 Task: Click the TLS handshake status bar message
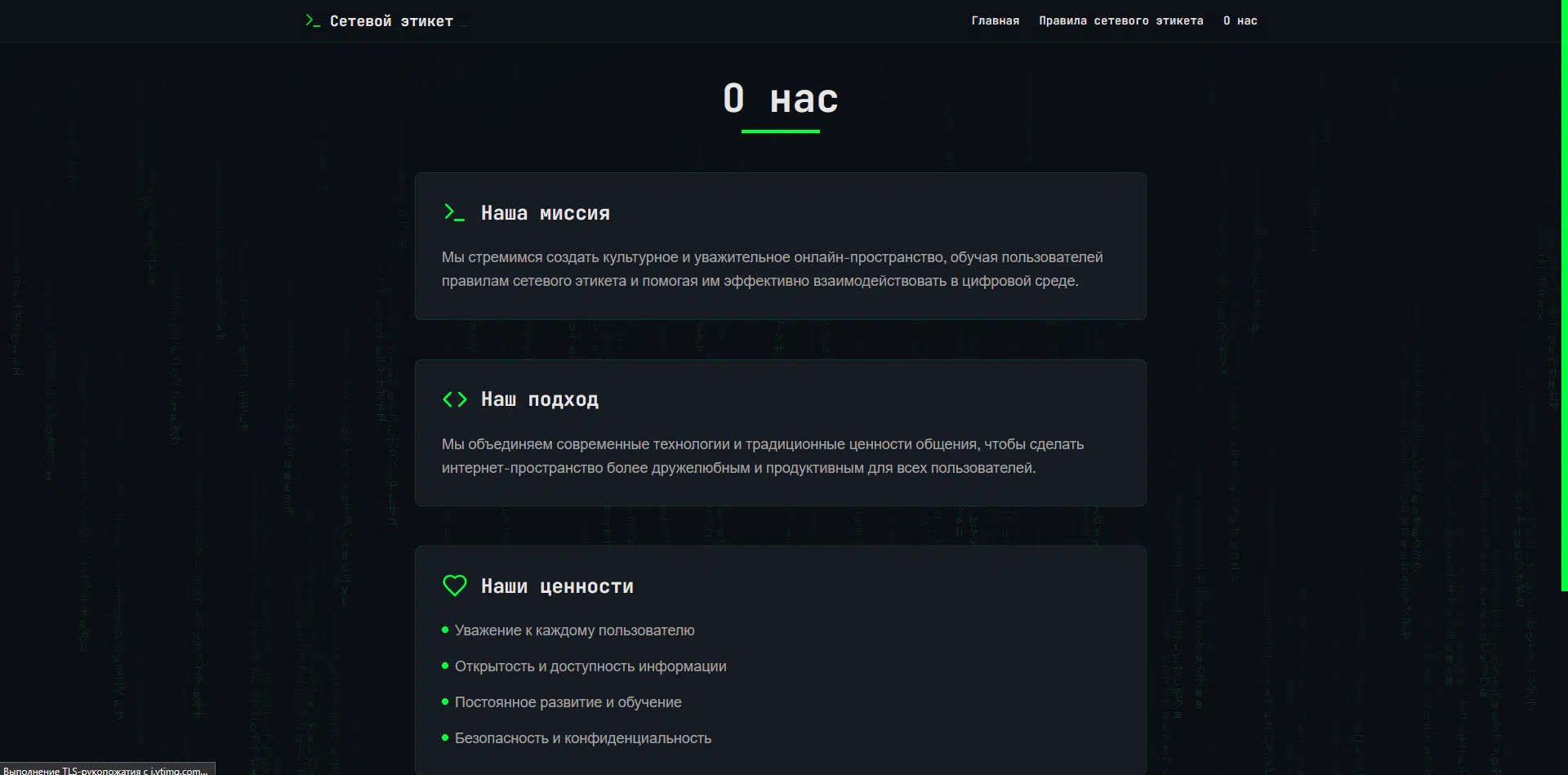[x=106, y=770]
